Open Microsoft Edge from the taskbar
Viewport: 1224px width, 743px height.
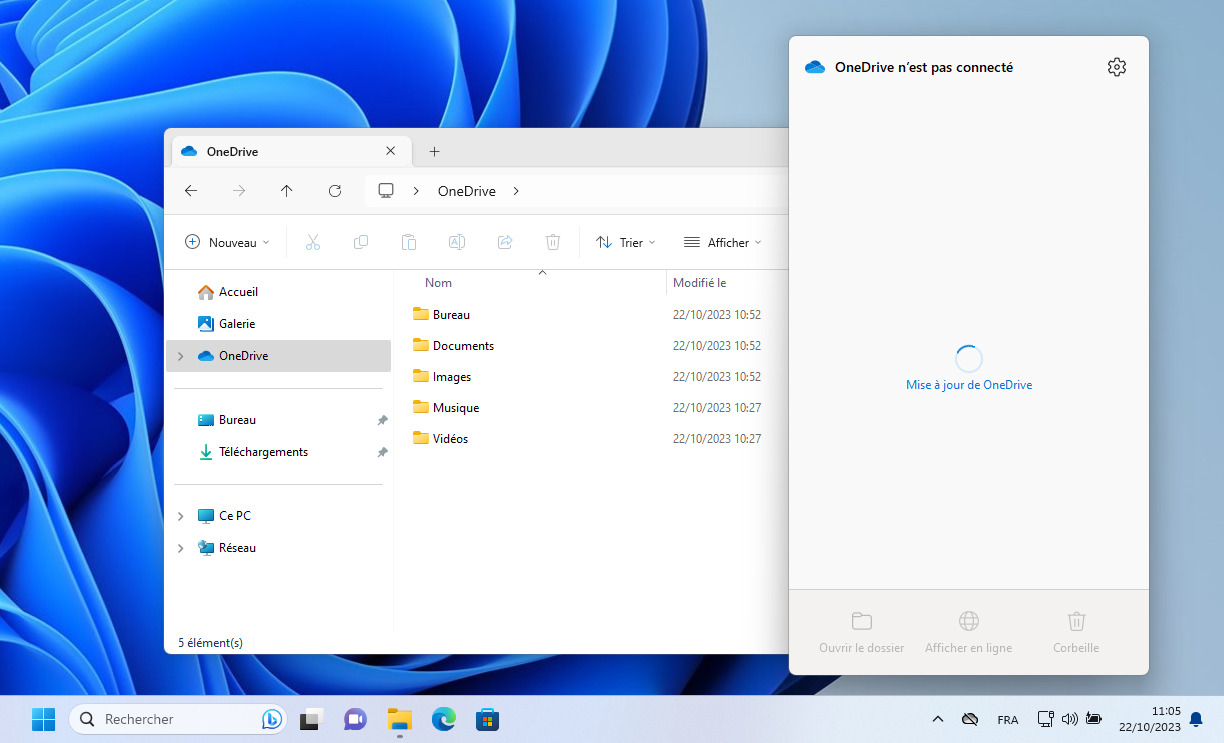[x=443, y=719]
